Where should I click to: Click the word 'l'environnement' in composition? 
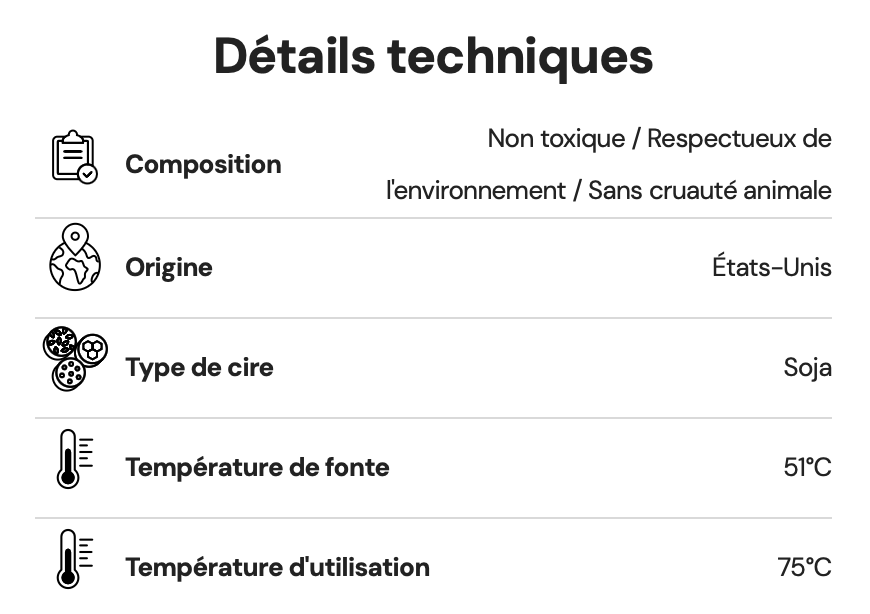coord(476,190)
